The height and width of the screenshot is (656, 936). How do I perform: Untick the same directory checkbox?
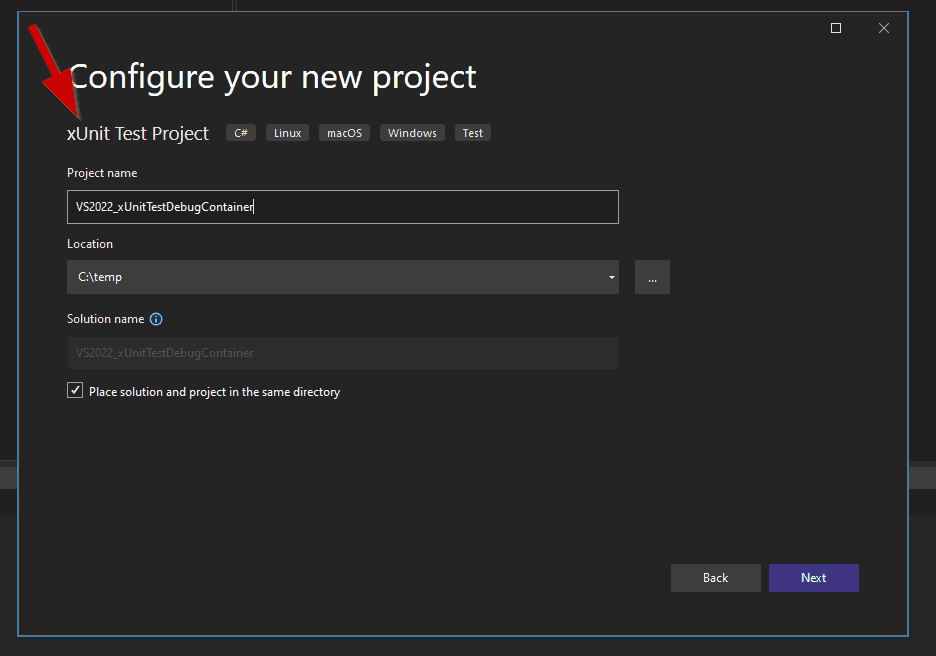coord(75,391)
